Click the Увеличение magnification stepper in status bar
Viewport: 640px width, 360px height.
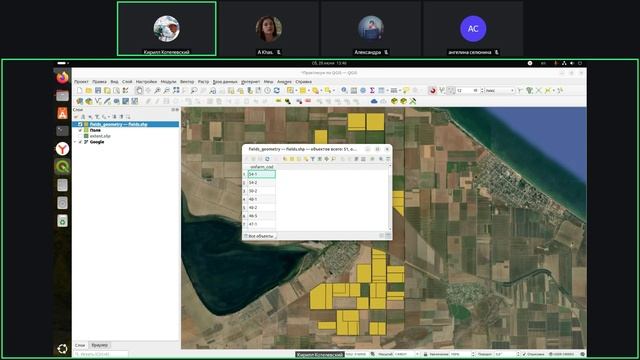pos(473,354)
